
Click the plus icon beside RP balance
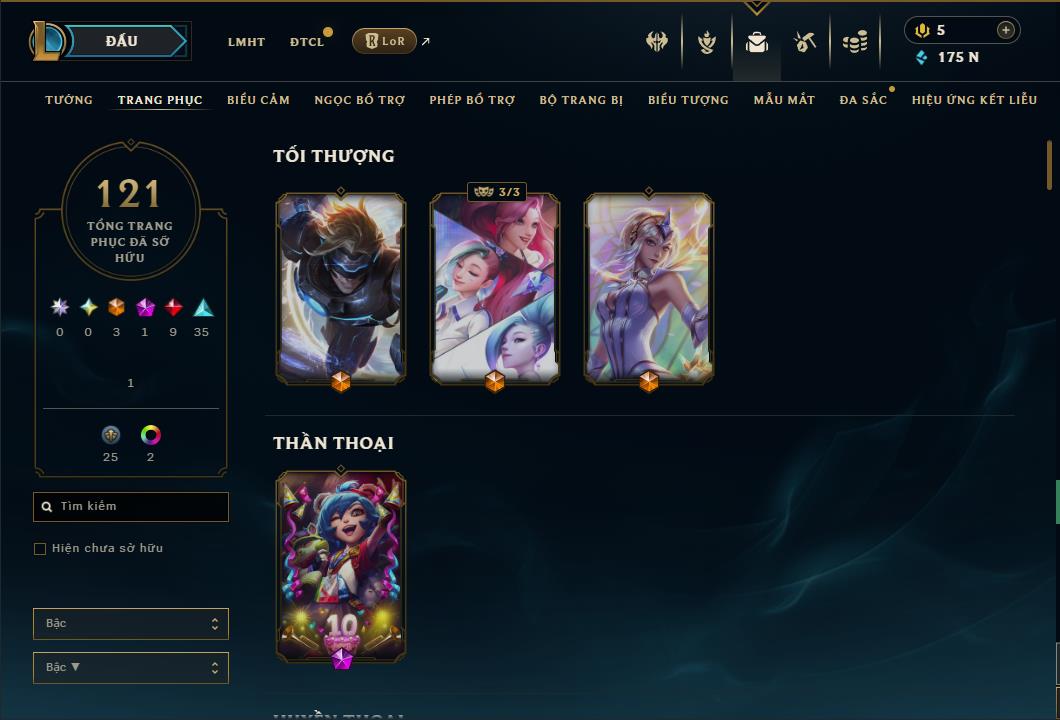coord(1006,30)
